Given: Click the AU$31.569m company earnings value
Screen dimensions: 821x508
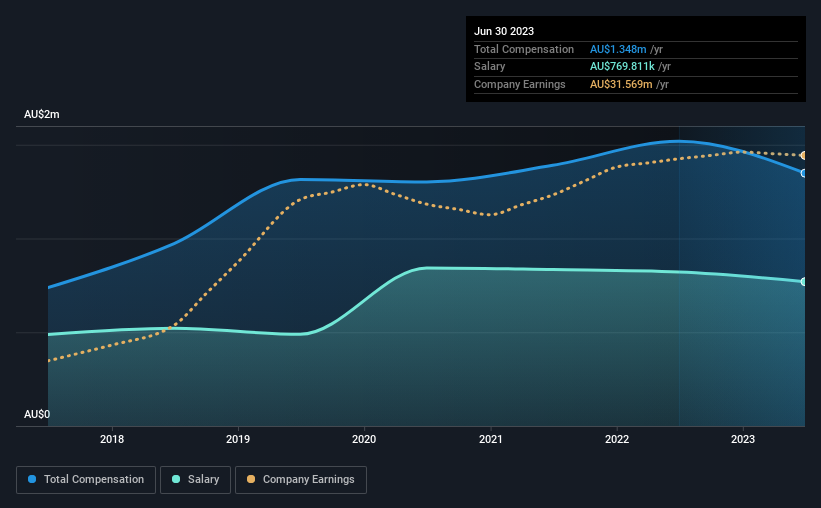Looking at the screenshot, I should pos(622,84).
